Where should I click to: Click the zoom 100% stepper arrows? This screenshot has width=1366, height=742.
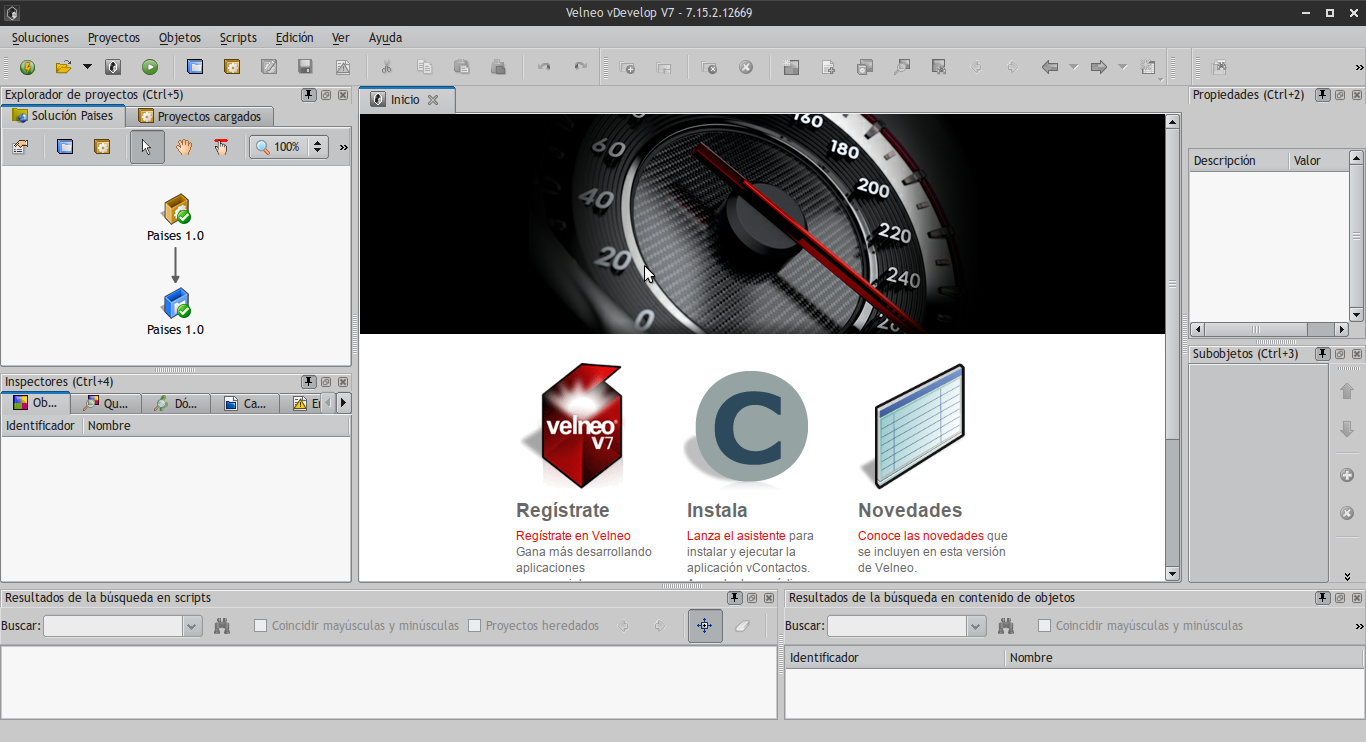[318, 147]
